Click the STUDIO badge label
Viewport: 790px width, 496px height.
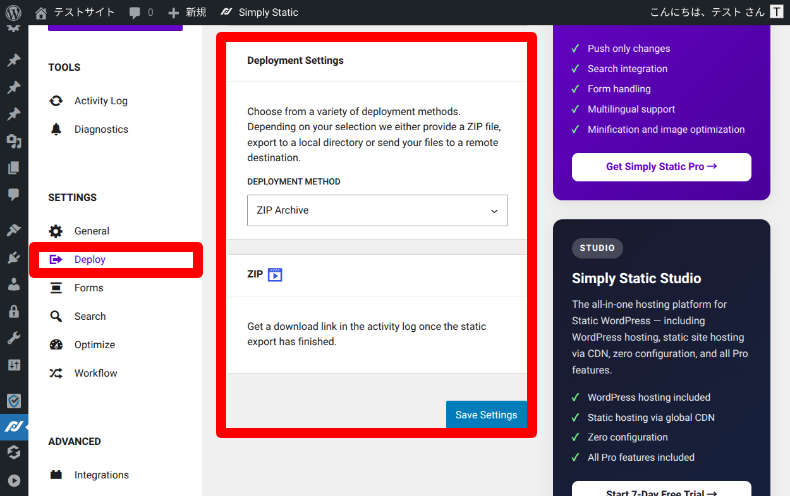[597, 248]
